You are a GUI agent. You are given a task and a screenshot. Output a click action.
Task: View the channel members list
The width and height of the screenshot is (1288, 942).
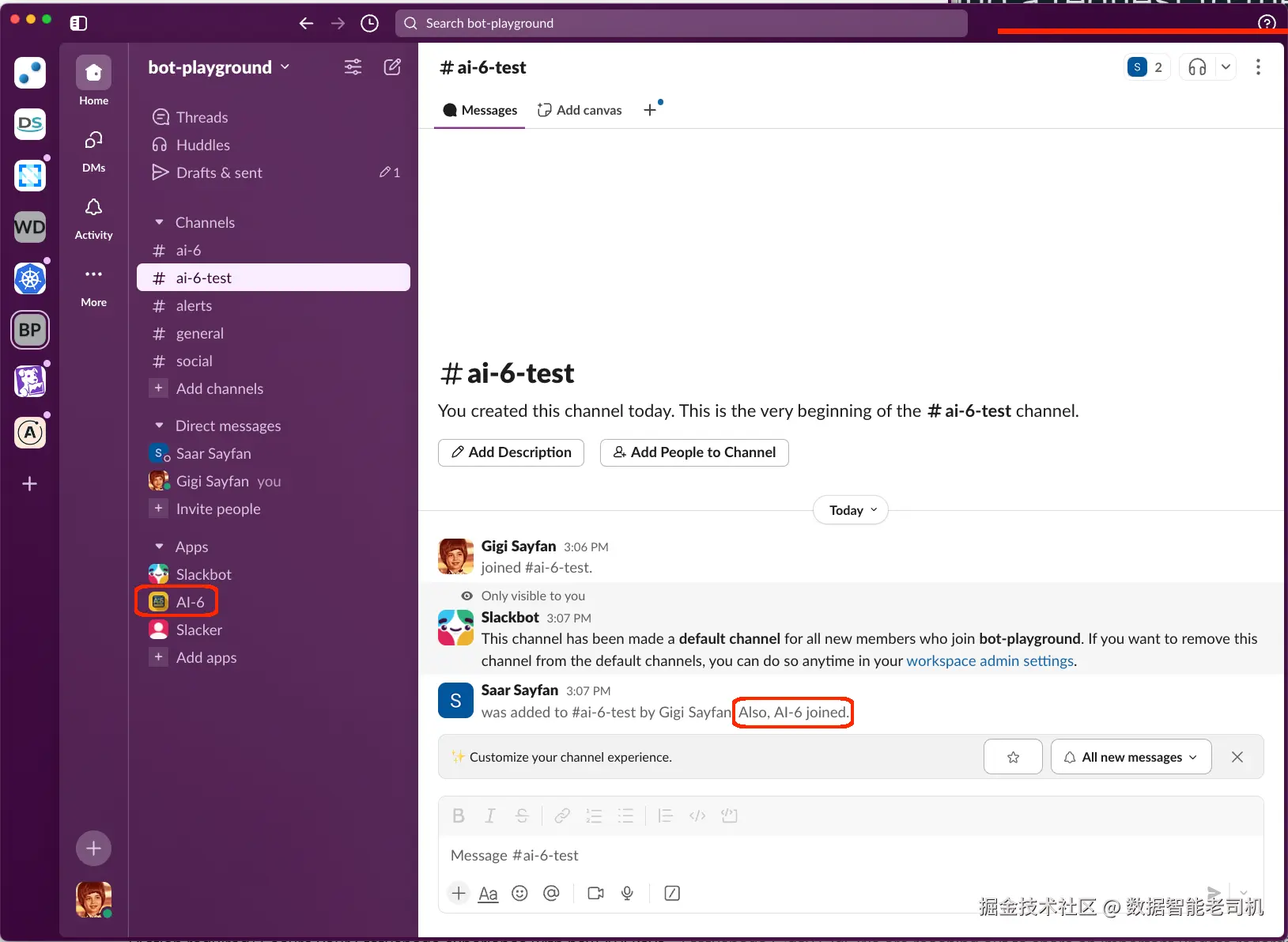tap(1147, 67)
